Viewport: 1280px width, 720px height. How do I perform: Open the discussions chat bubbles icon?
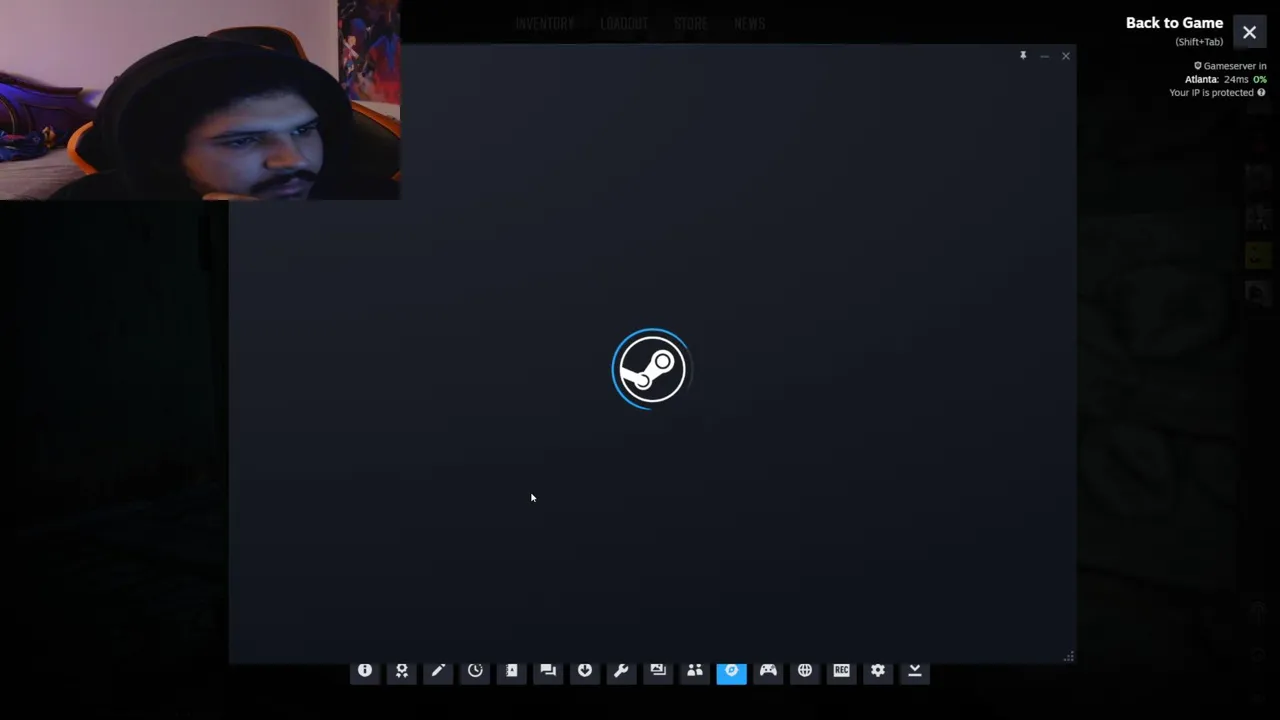click(548, 671)
